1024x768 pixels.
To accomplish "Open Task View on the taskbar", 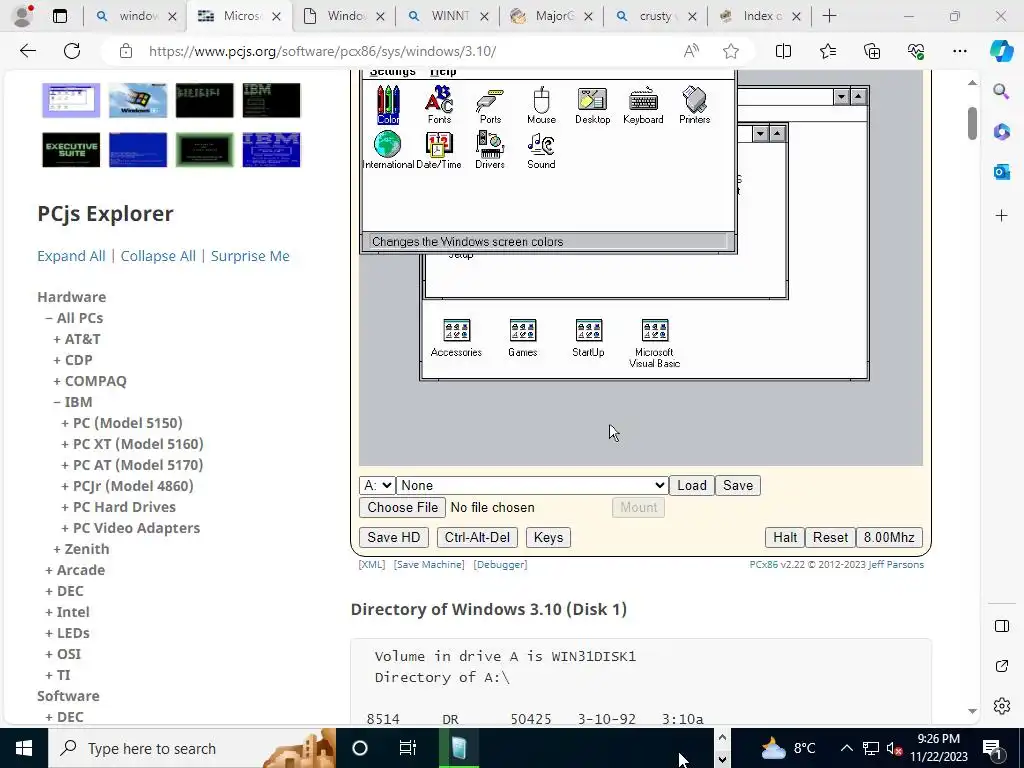I will point(408,748).
